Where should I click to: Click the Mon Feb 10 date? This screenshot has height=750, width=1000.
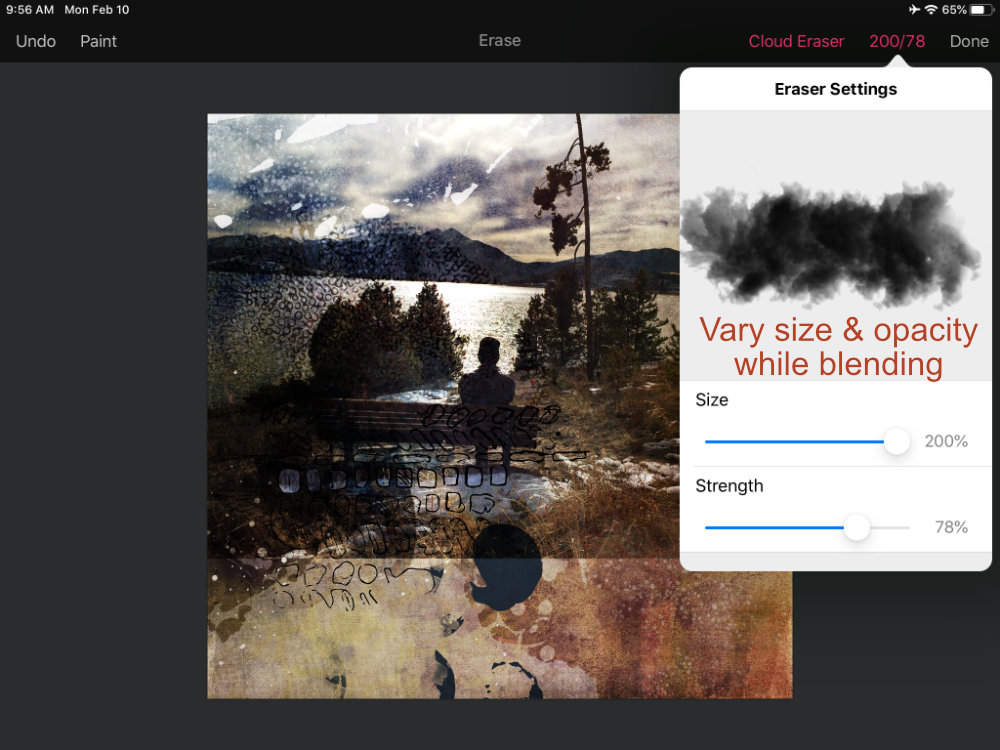97,10
